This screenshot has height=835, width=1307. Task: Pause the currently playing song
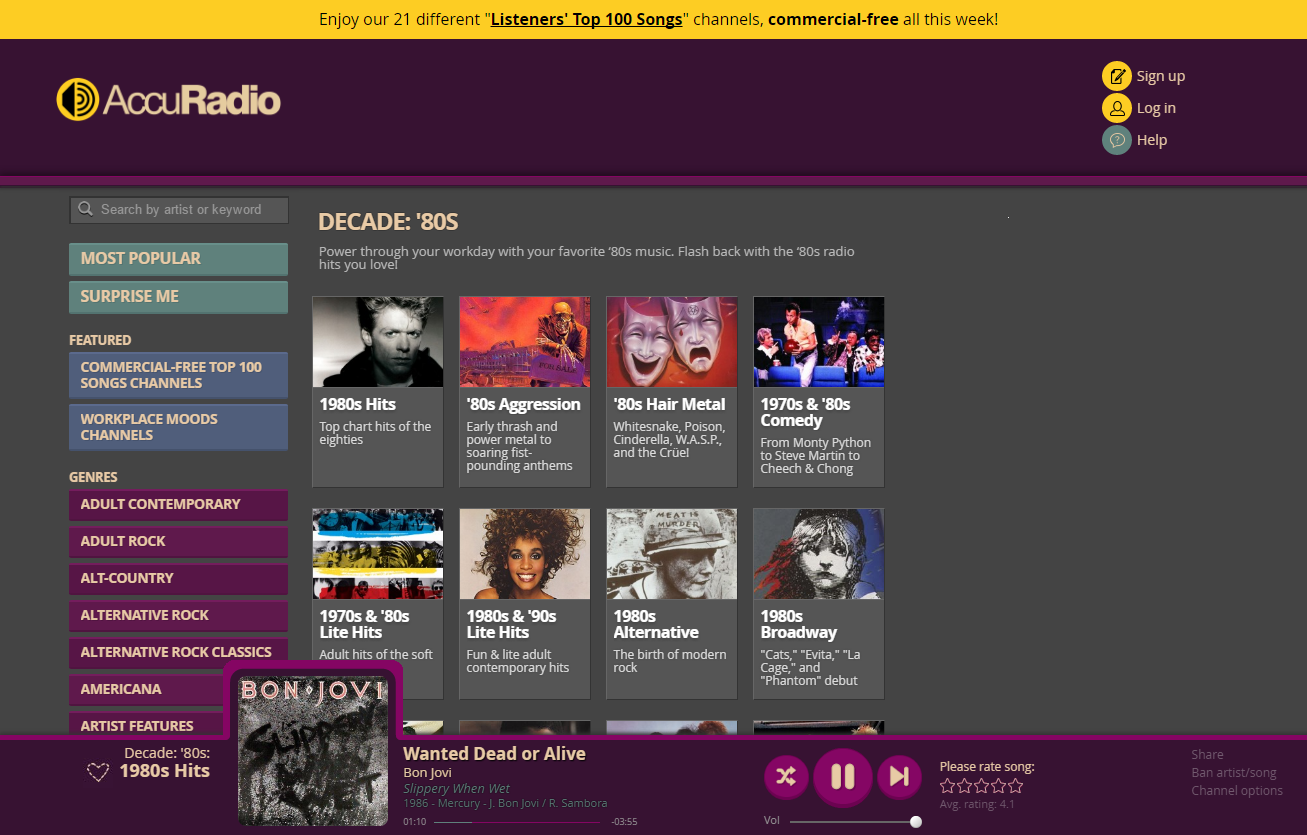(x=843, y=776)
